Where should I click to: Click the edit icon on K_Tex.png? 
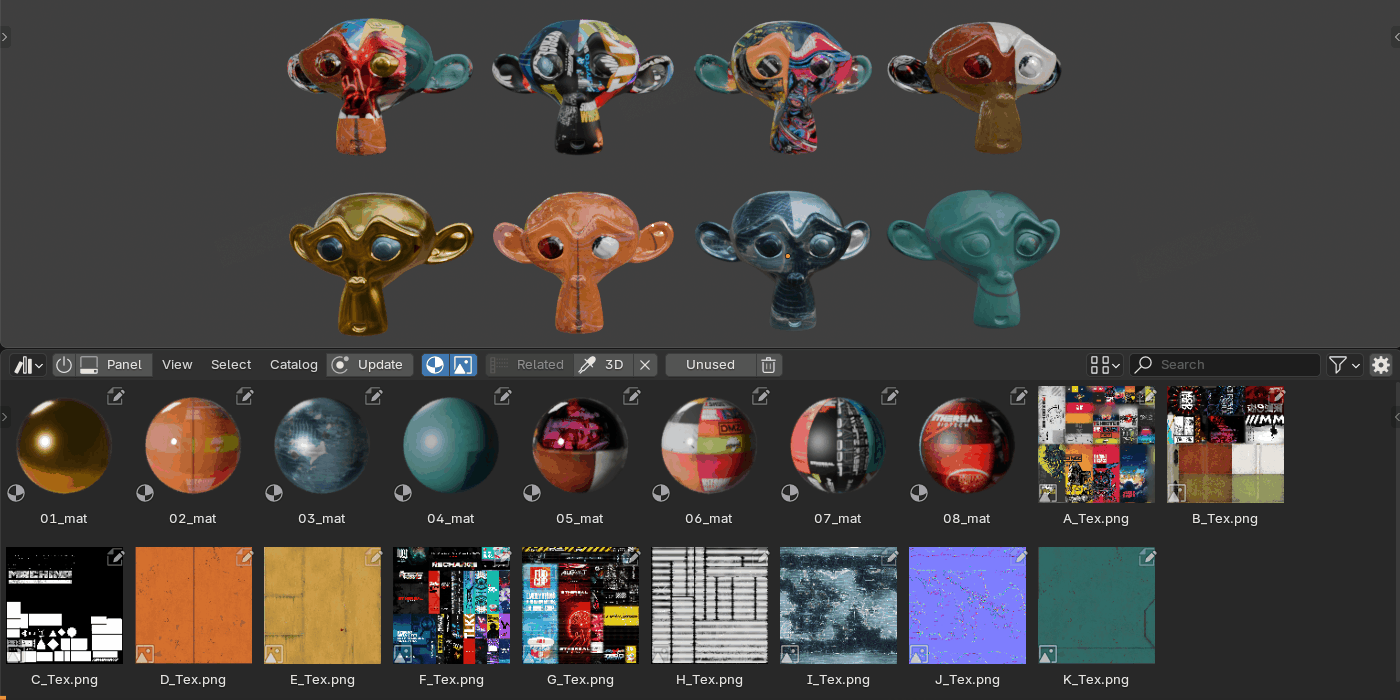[1148, 556]
